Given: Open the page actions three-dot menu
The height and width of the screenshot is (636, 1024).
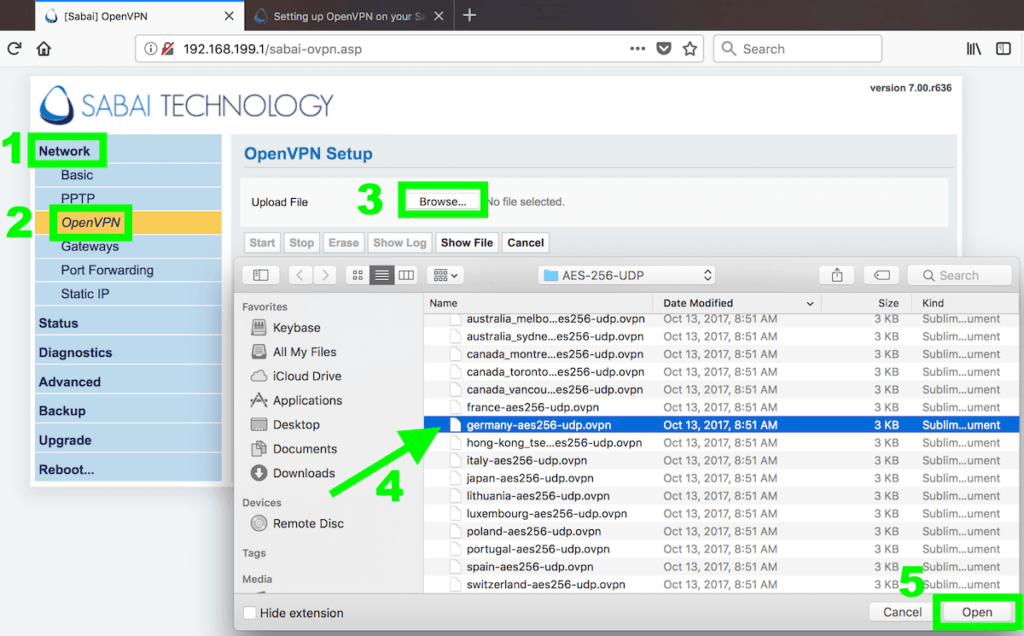Looking at the screenshot, I should point(637,48).
